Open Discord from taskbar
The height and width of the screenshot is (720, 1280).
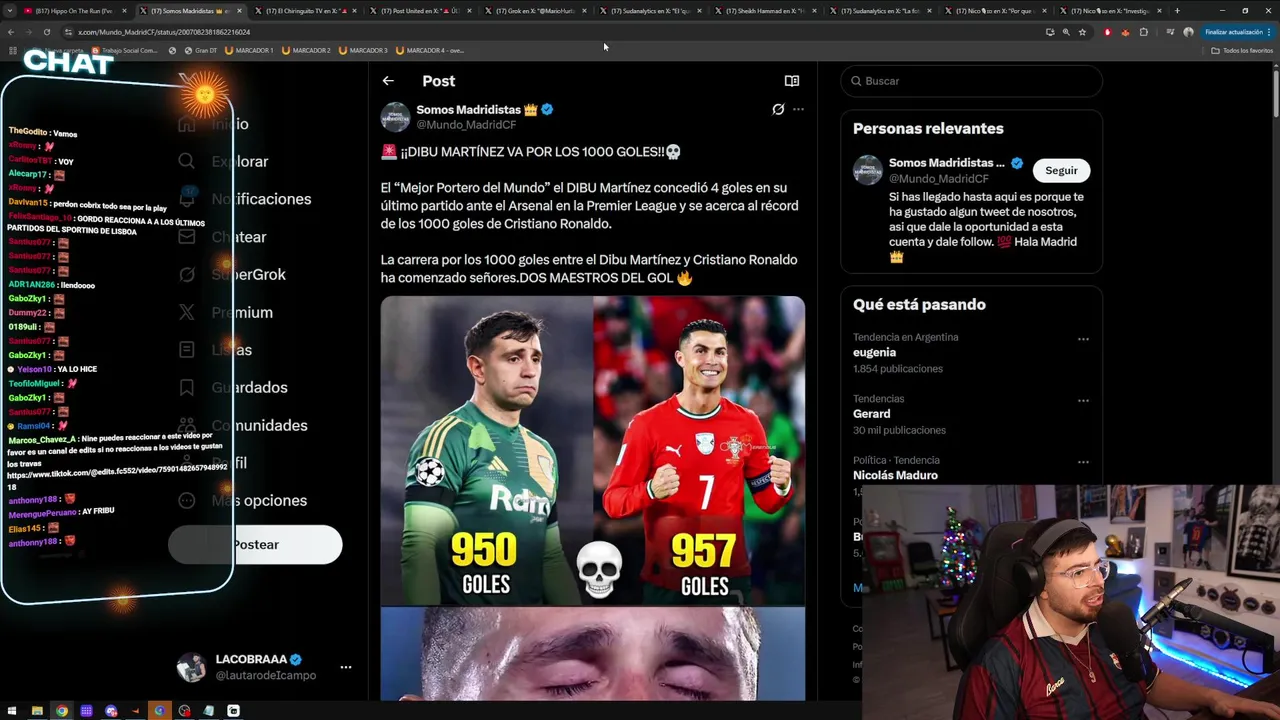(x=111, y=711)
